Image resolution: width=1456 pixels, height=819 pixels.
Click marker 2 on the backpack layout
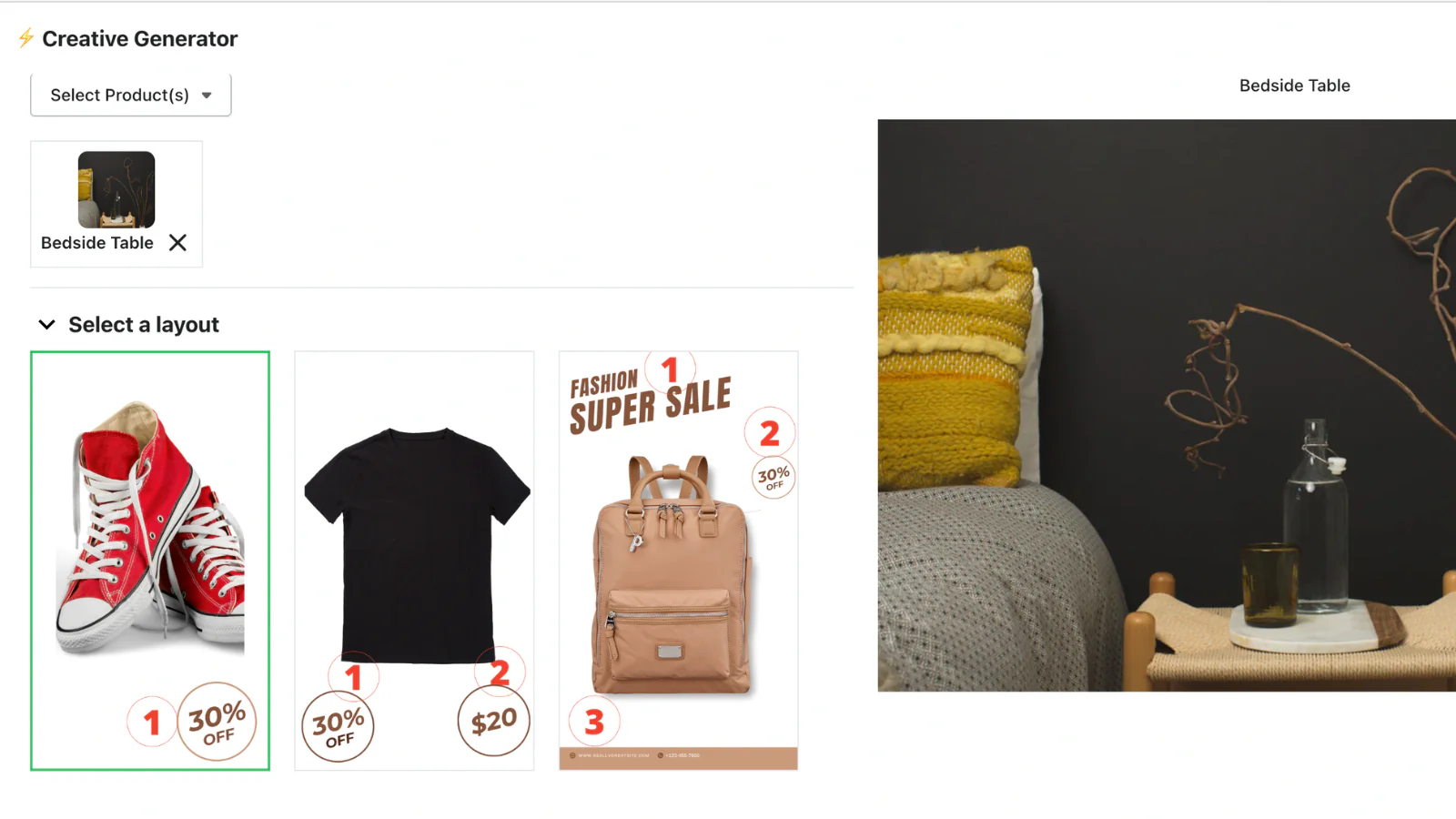(770, 433)
